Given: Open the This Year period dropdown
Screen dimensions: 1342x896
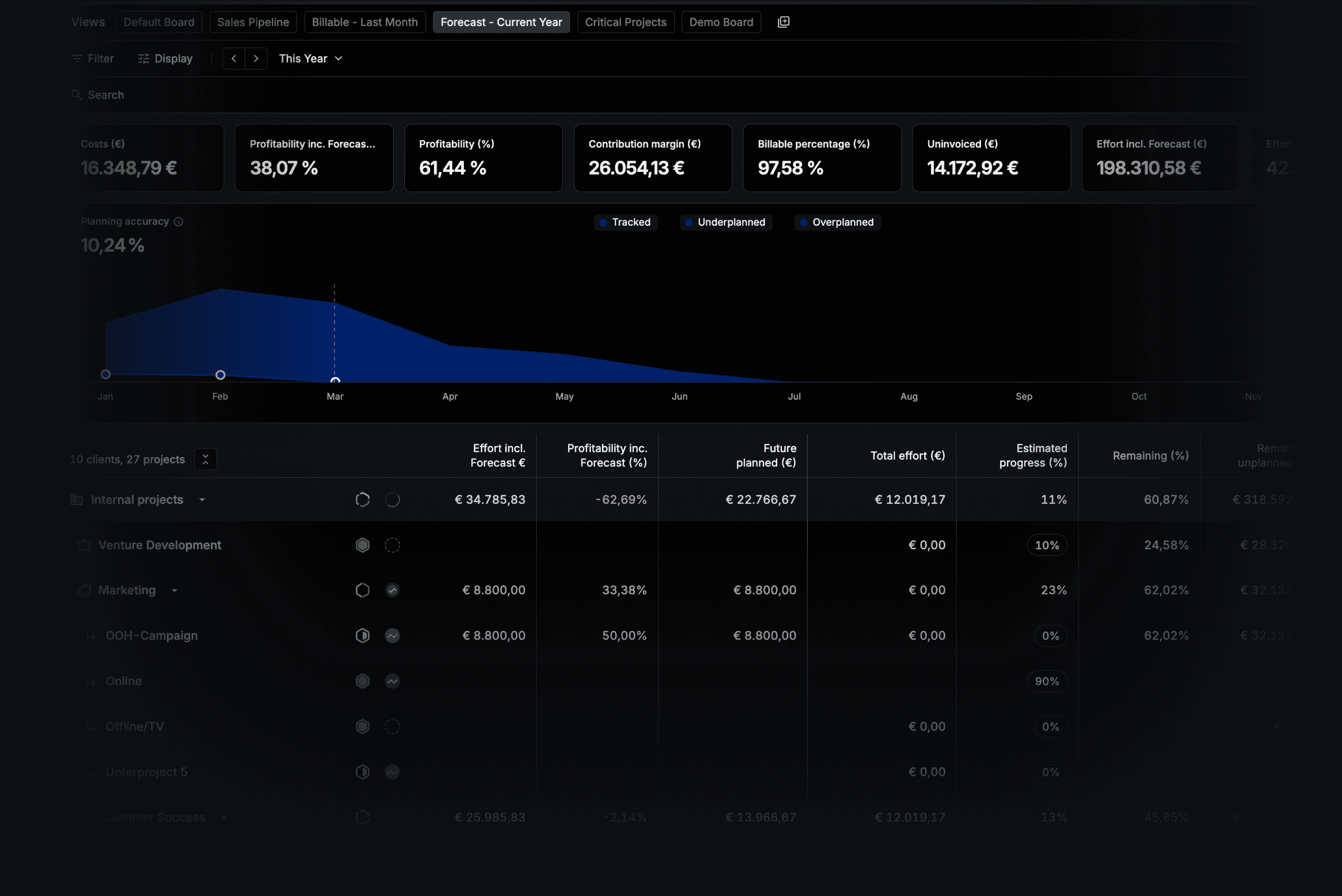Looking at the screenshot, I should pos(310,58).
